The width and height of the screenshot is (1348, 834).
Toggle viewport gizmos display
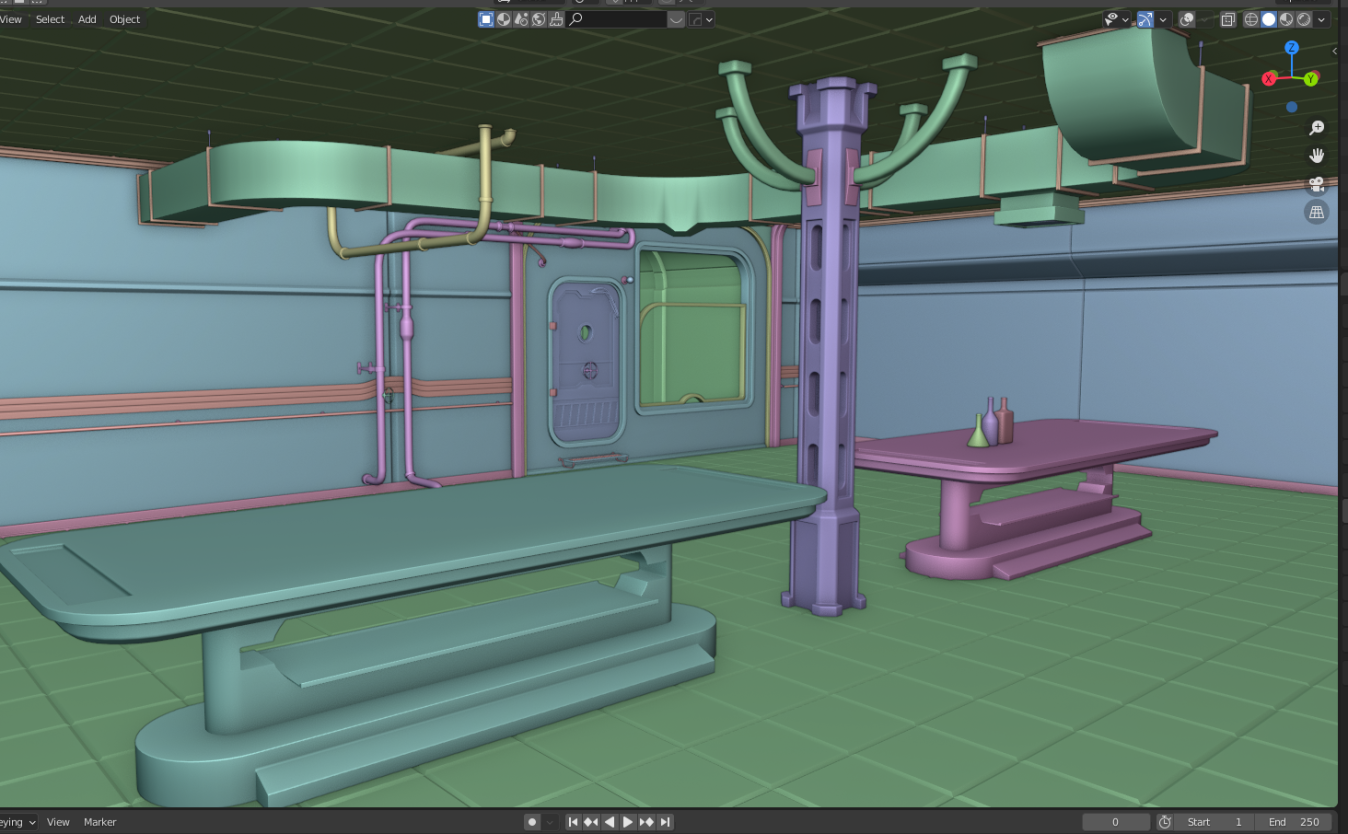click(1146, 19)
